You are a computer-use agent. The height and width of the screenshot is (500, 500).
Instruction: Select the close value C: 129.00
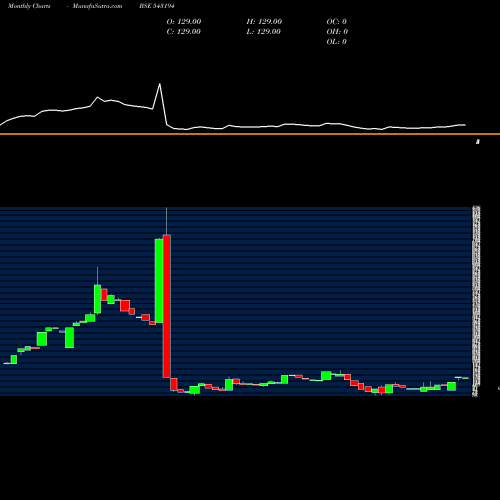point(184,32)
